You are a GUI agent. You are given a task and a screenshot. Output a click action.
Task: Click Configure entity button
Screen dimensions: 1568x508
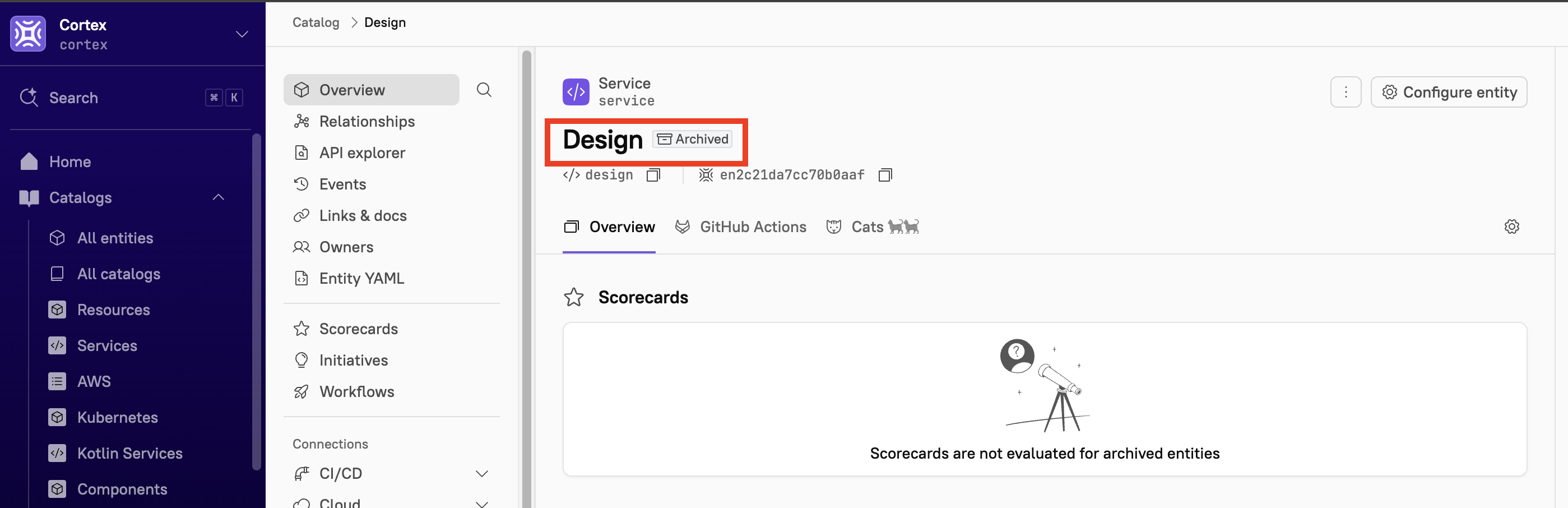1449,92
